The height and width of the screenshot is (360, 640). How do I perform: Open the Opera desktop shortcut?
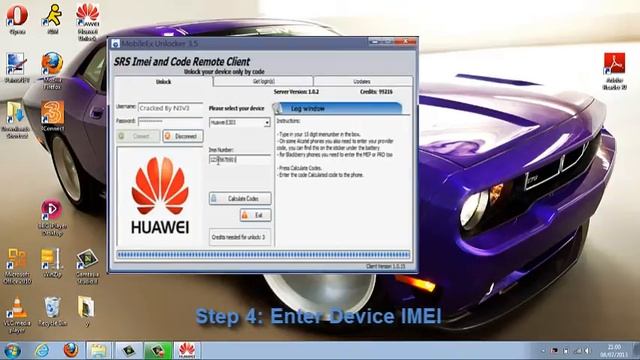pyautogui.click(x=17, y=19)
